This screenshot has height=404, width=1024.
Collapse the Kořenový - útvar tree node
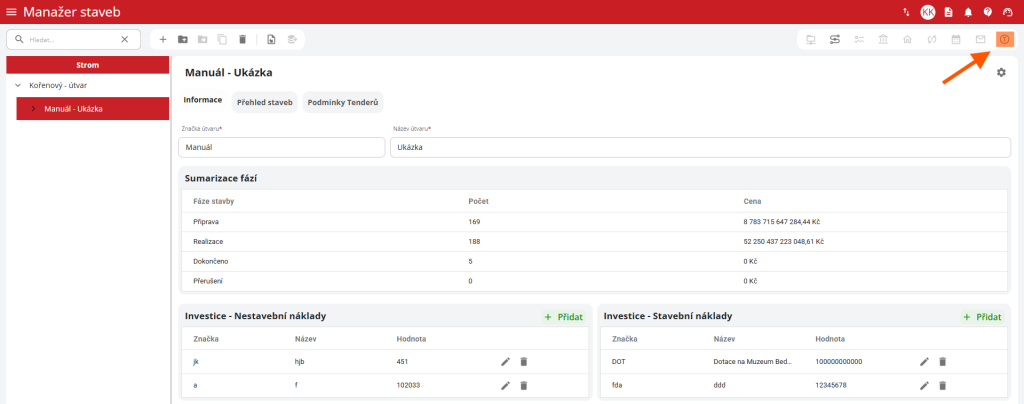(18, 85)
